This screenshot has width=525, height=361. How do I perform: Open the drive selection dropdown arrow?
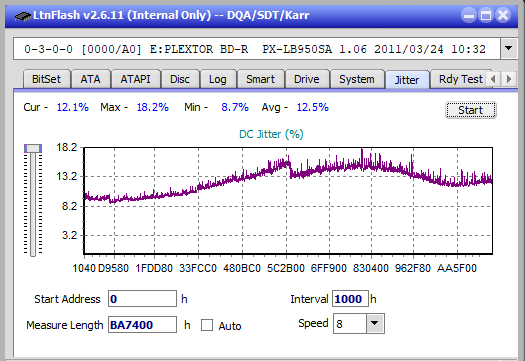pyautogui.click(x=509, y=49)
